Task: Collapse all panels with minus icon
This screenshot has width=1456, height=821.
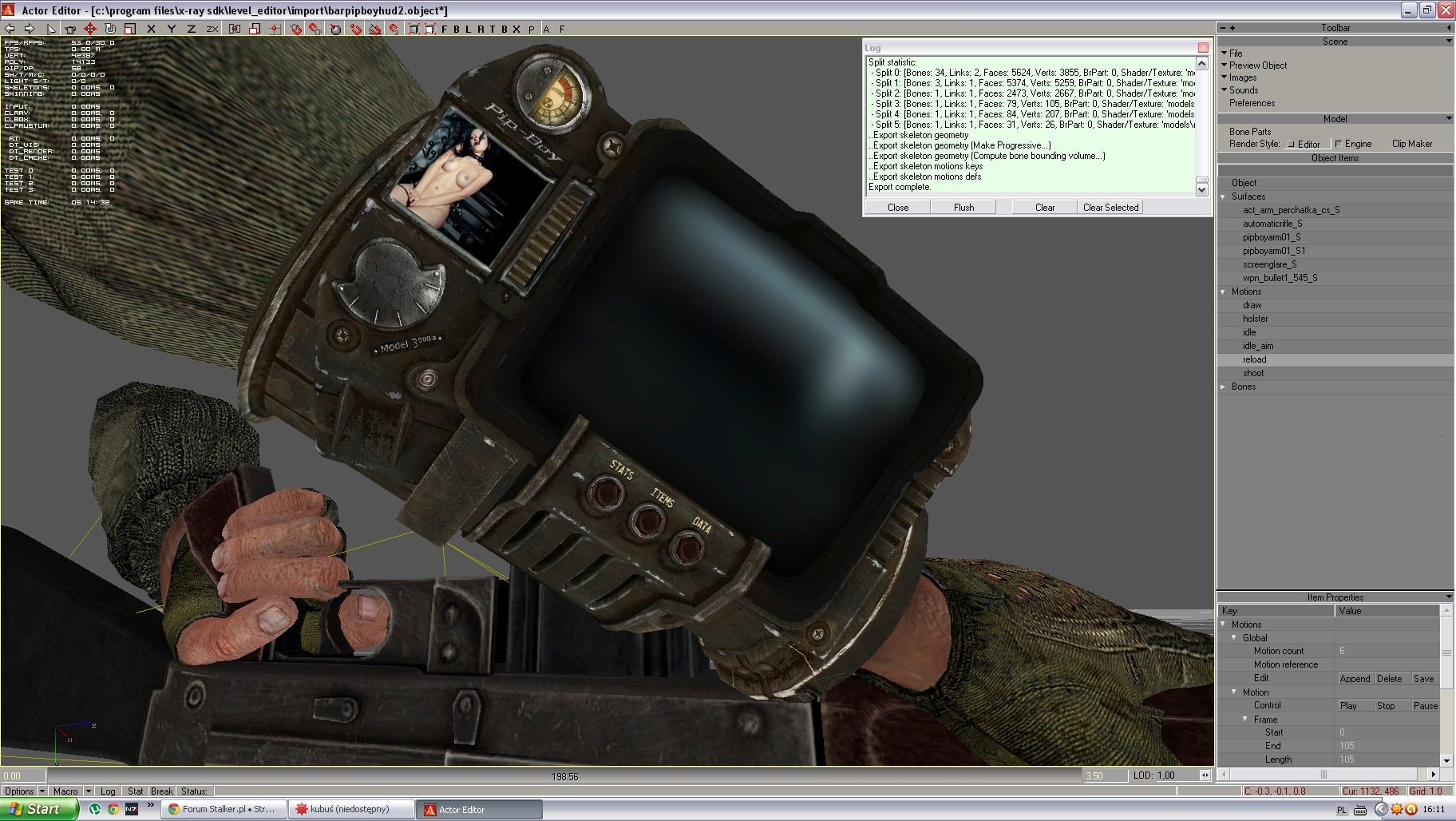Action: (x=1221, y=27)
